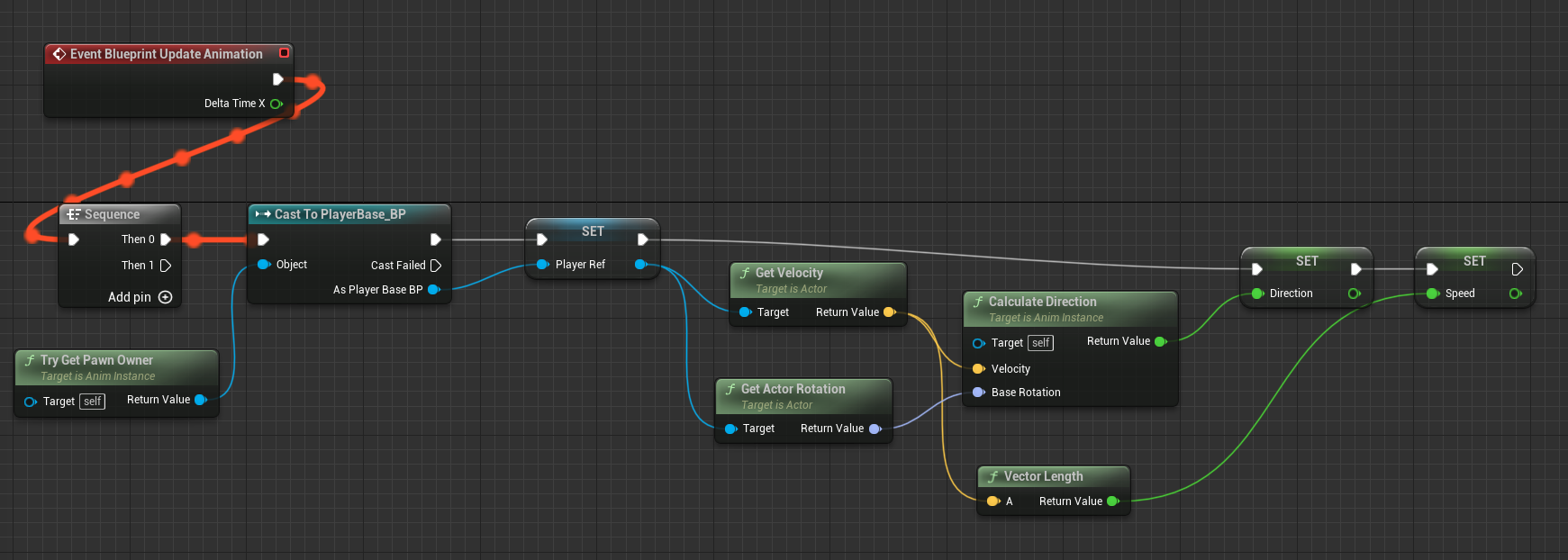This screenshot has height=560, width=1568.
Task: Click the red breakpoint box on Event Blueprint Update Animation
Action: (x=284, y=53)
